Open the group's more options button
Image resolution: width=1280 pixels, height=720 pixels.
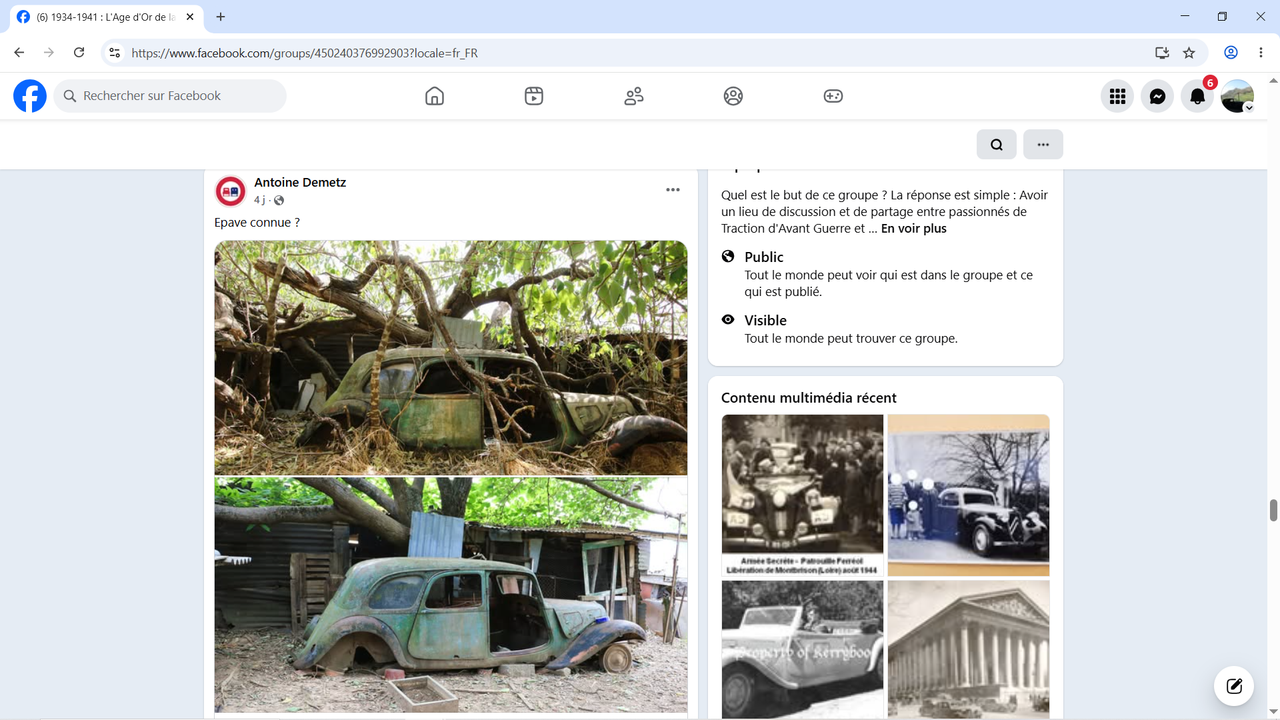click(x=1043, y=144)
